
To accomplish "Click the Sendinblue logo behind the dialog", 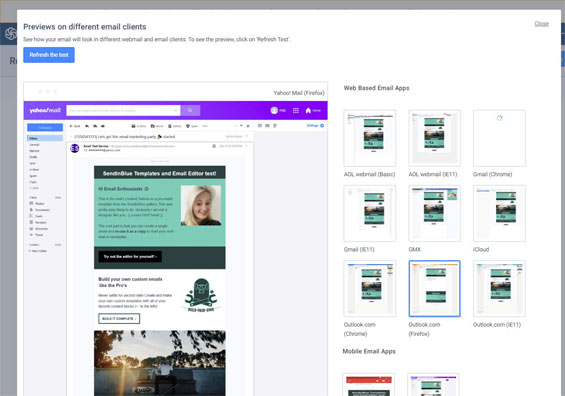I will click(10, 34).
